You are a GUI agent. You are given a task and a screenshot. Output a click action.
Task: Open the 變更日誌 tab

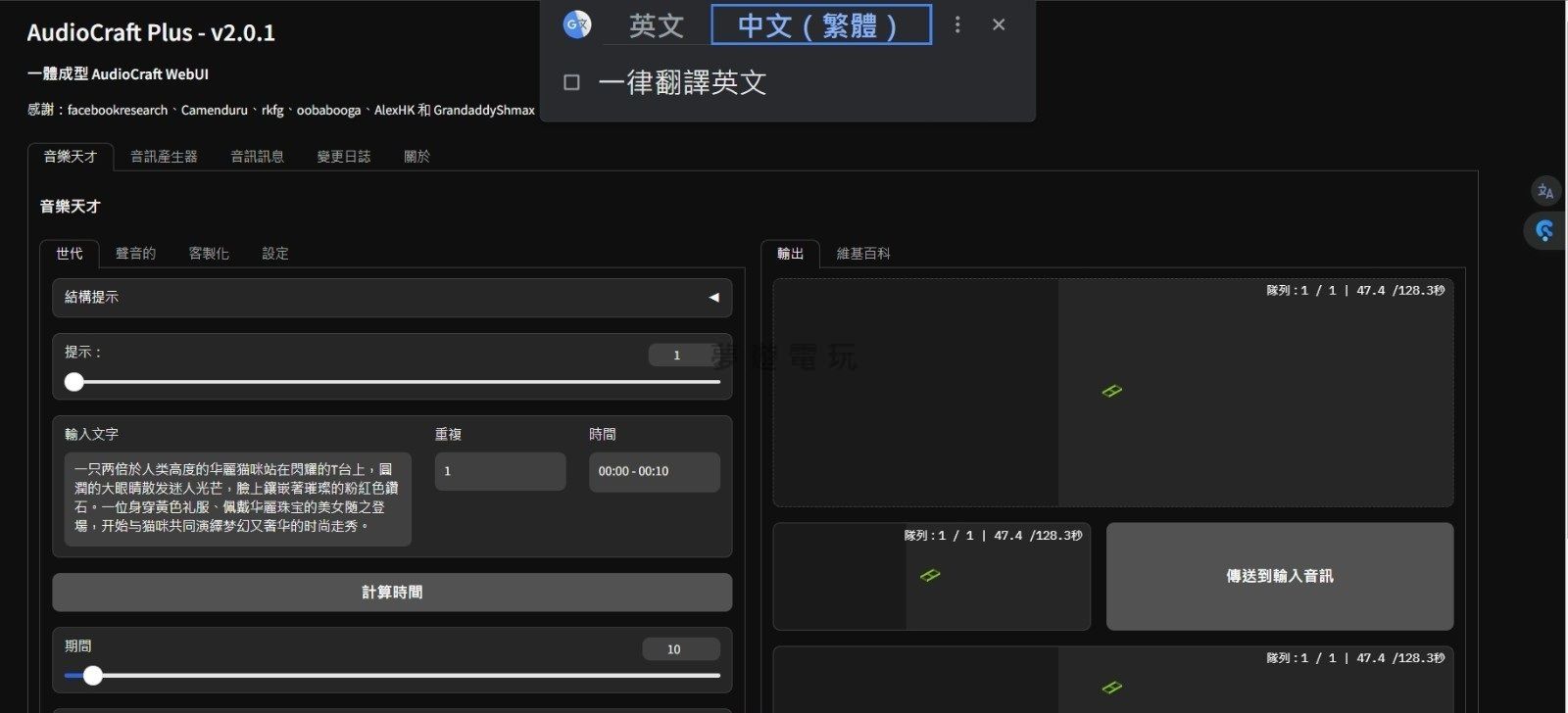click(343, 157)
